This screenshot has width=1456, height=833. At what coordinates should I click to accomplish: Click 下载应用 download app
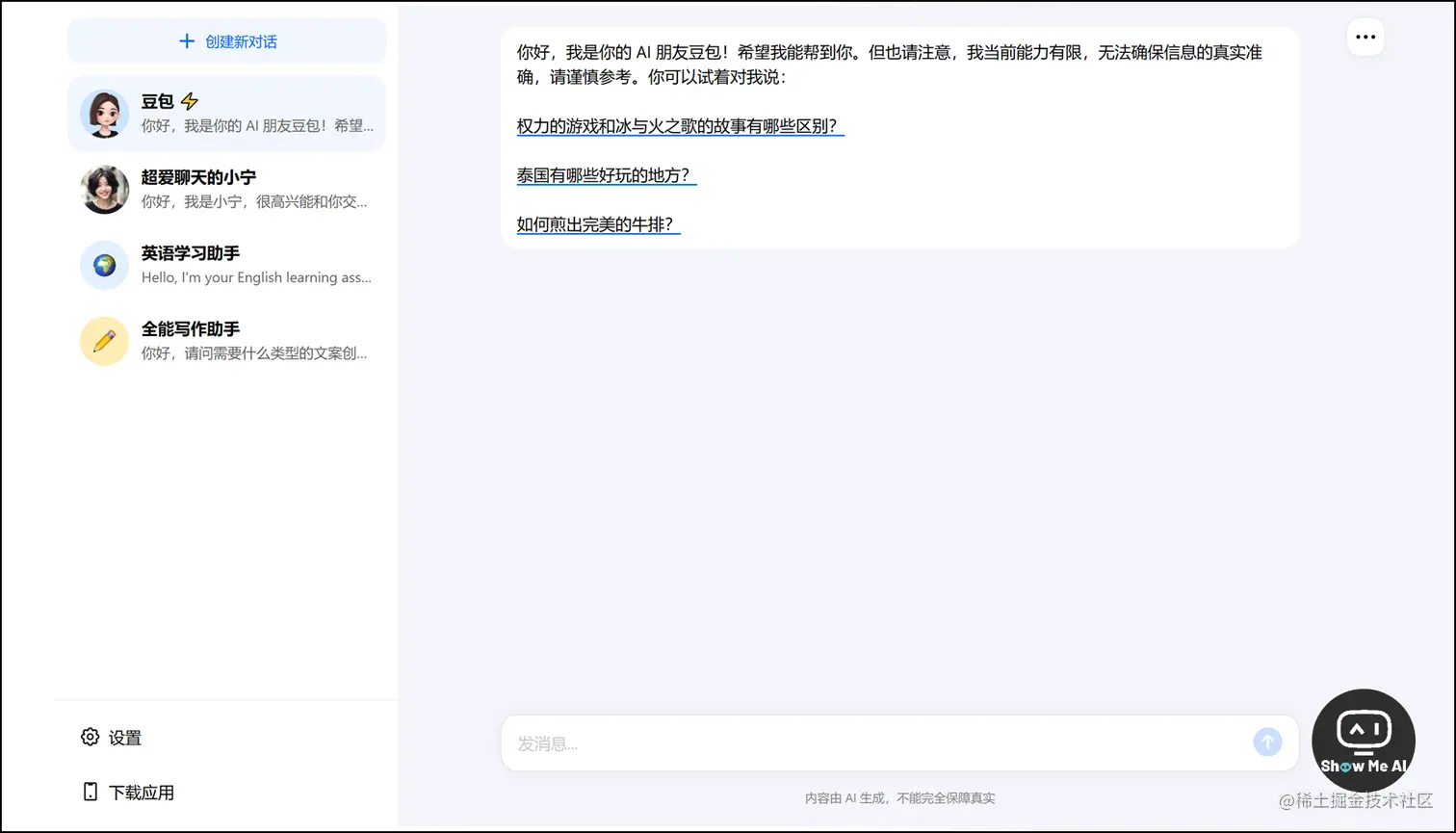pyautogui.click(x=128, y=793)
